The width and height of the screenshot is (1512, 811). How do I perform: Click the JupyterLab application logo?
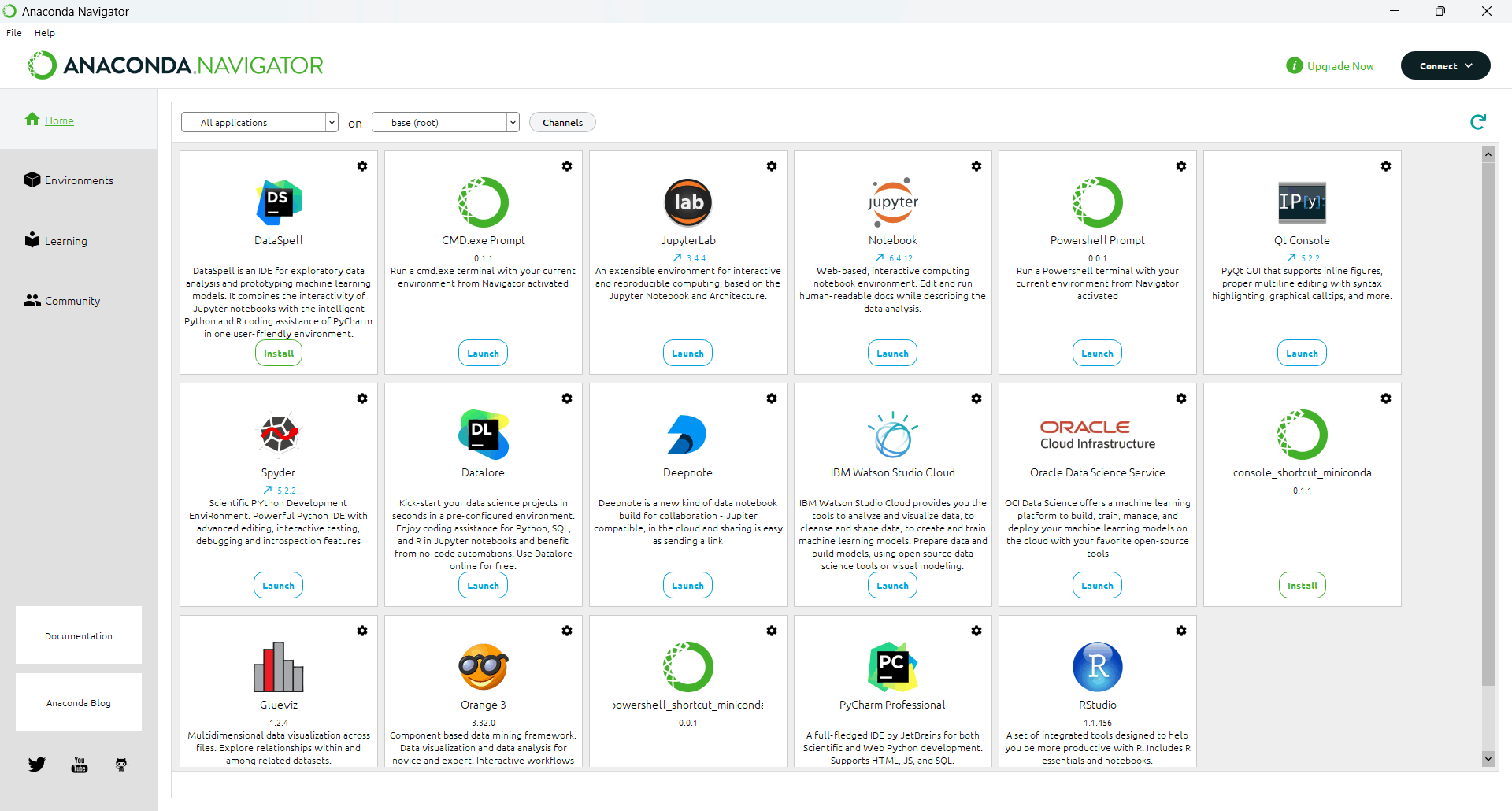(x=688, y=202)
